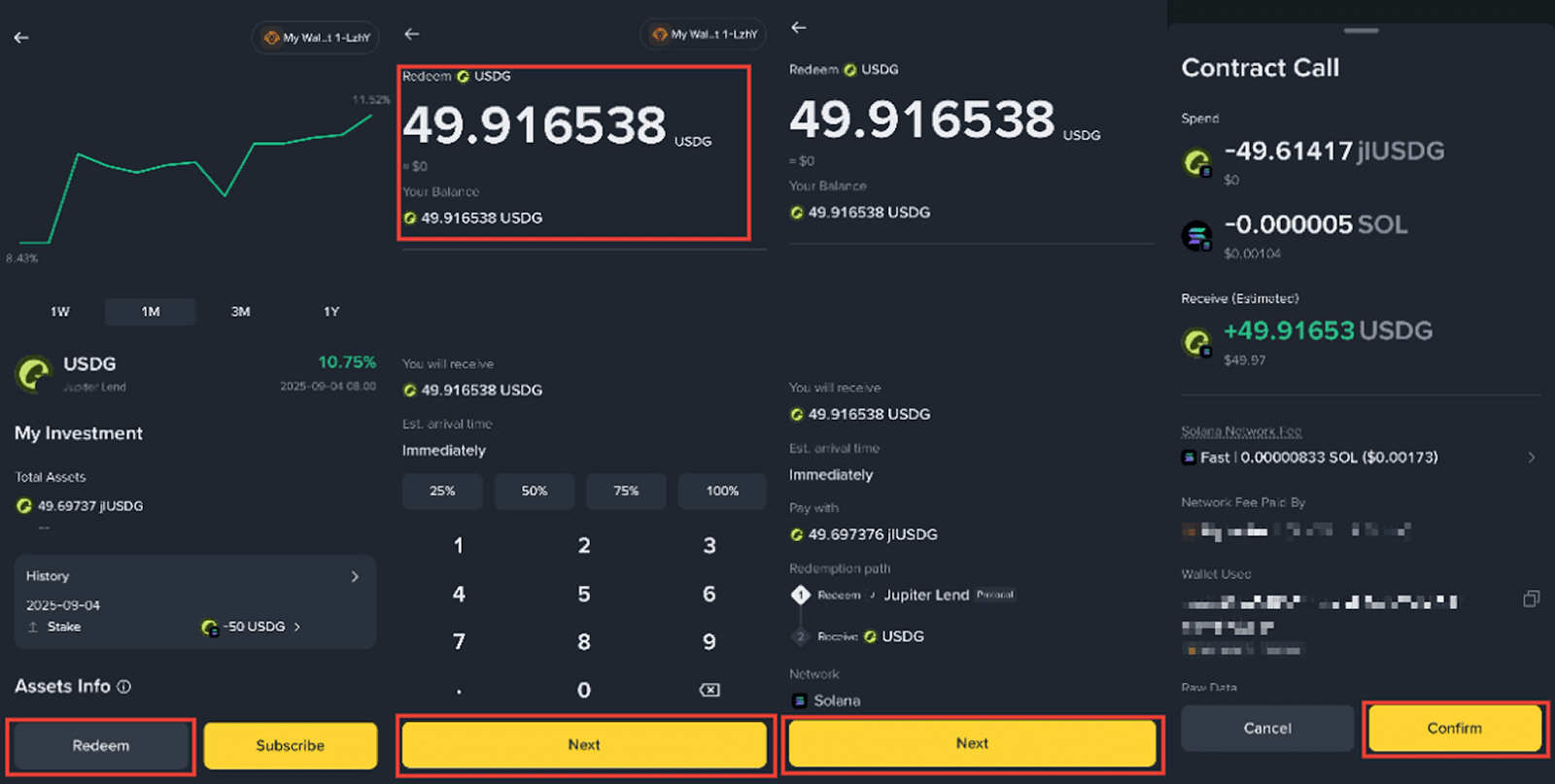
Task: Tap the USDG Jupiter Lend logo
Action: (34, 373)
